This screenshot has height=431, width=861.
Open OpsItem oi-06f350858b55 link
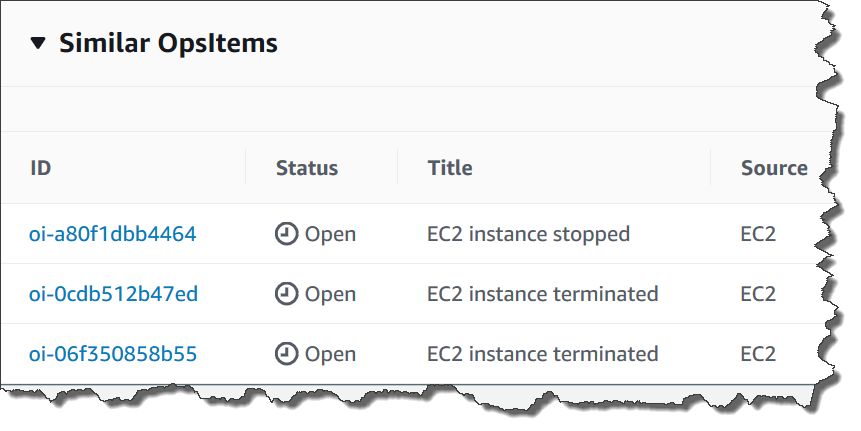[x=112, y=354]
